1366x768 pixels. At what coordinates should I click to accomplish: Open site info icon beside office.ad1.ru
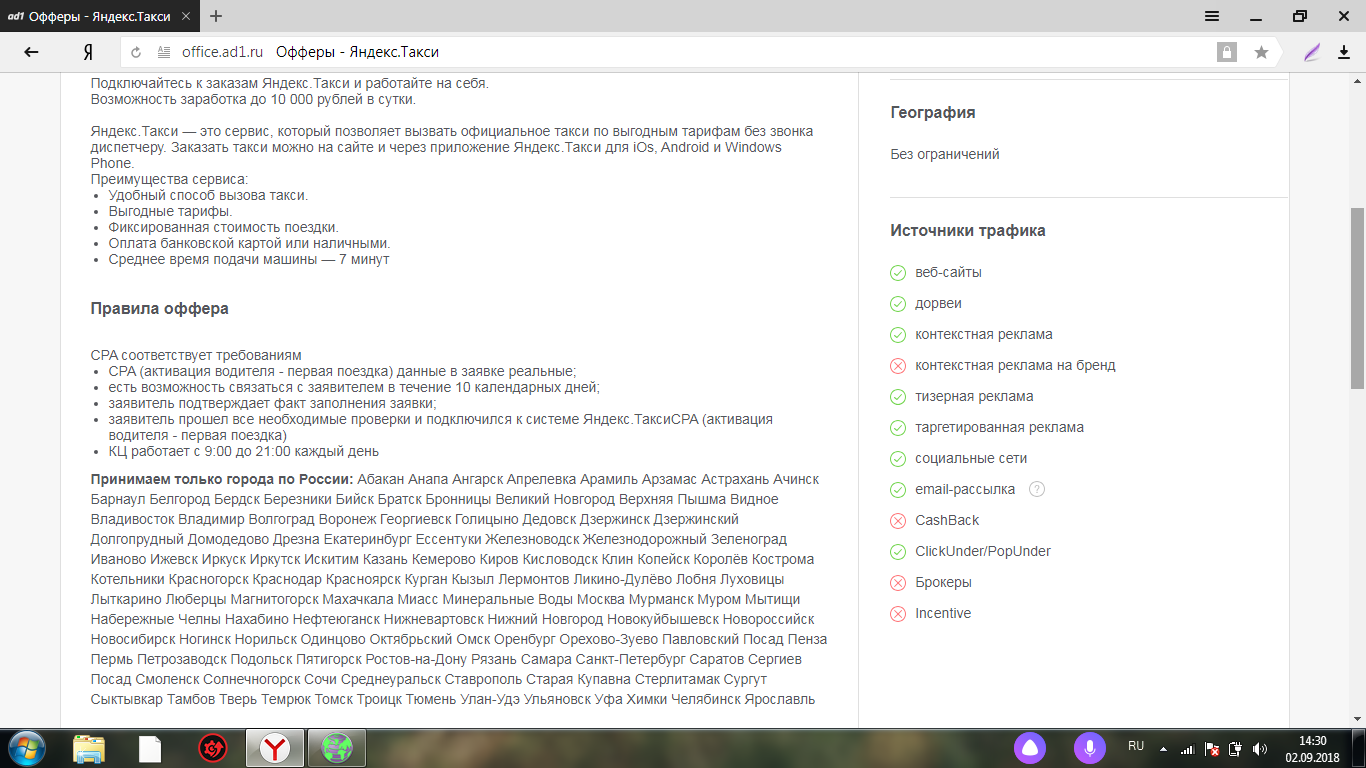coord(164,52)
